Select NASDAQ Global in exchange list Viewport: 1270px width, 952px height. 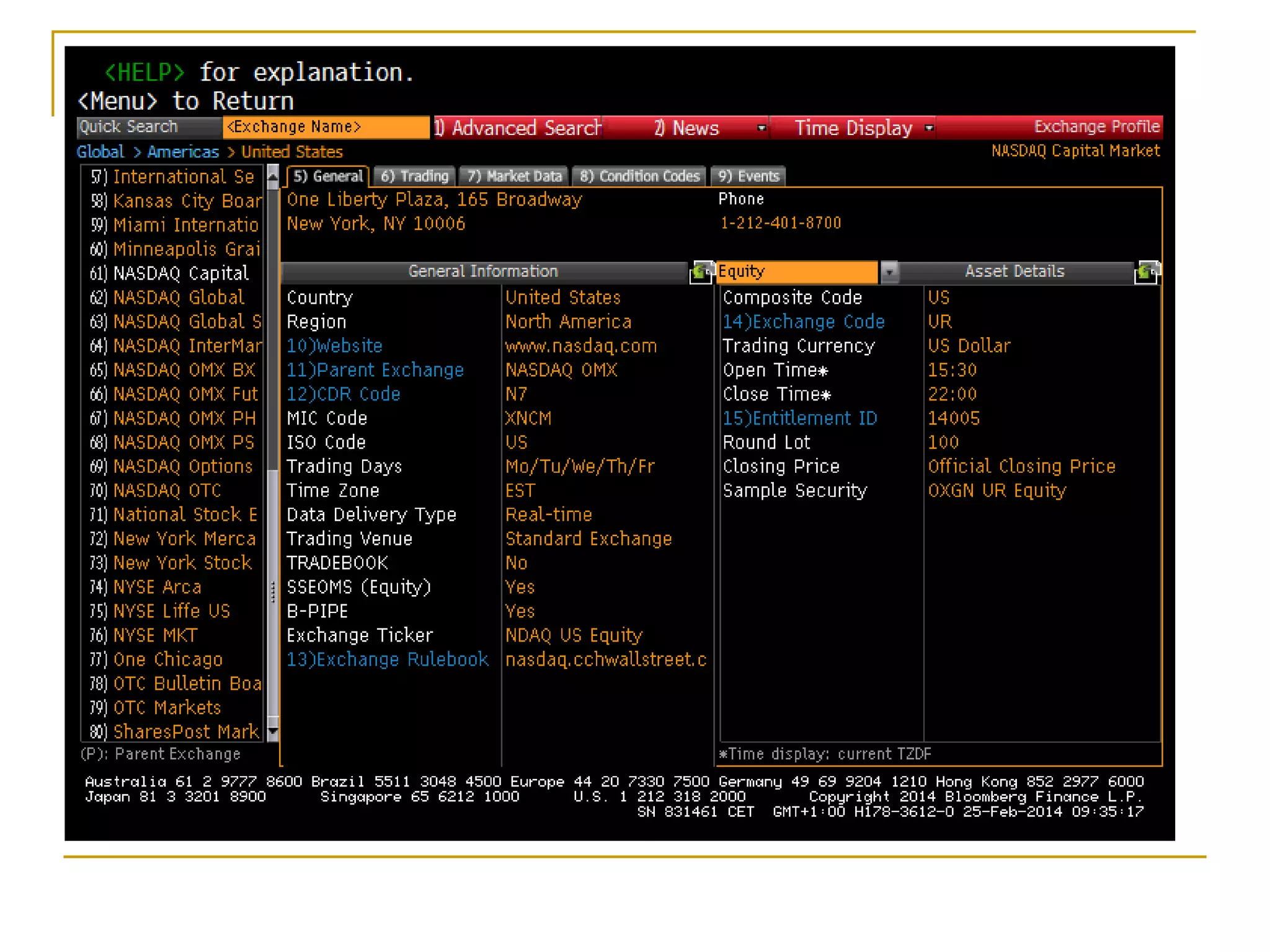coord(179,297)
